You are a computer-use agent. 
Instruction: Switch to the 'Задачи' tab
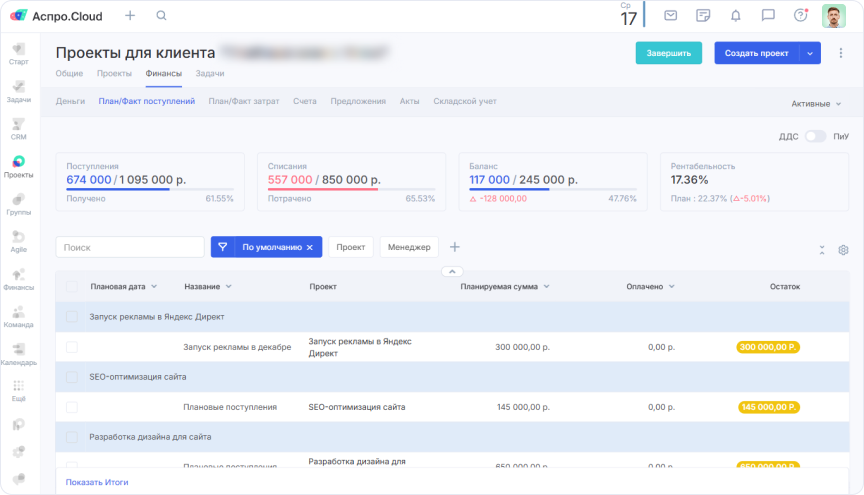(x=209, y=73)
